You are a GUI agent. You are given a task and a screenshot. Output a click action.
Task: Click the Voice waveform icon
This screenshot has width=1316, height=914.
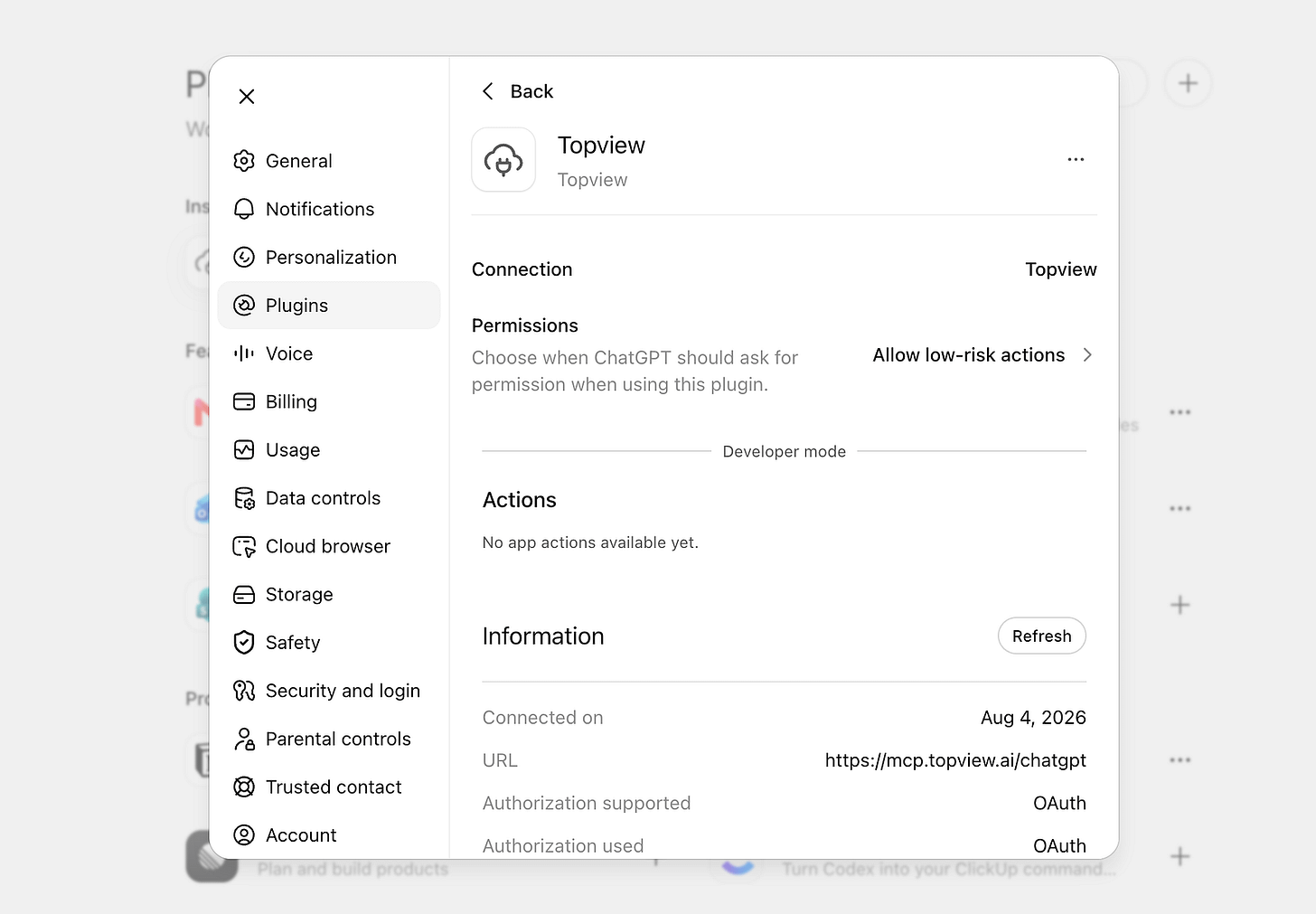(x=244, y=353)
